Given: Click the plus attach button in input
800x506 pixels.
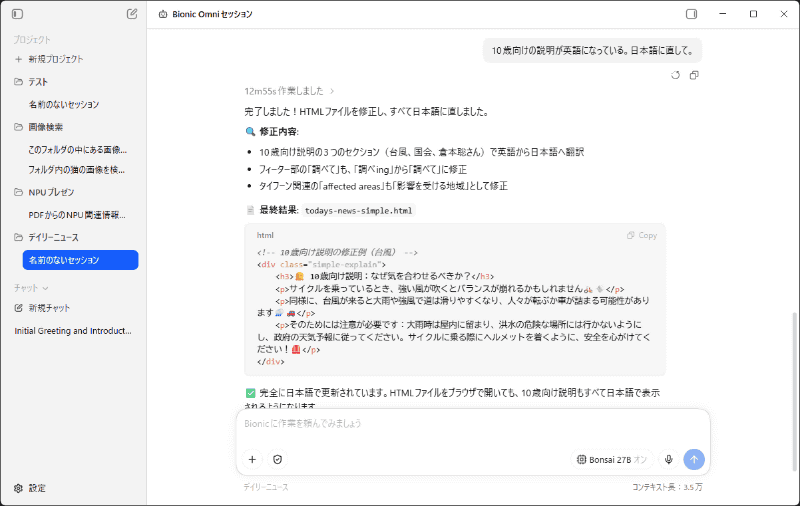Looking at the screenshot, I should [x=252, y=460].
